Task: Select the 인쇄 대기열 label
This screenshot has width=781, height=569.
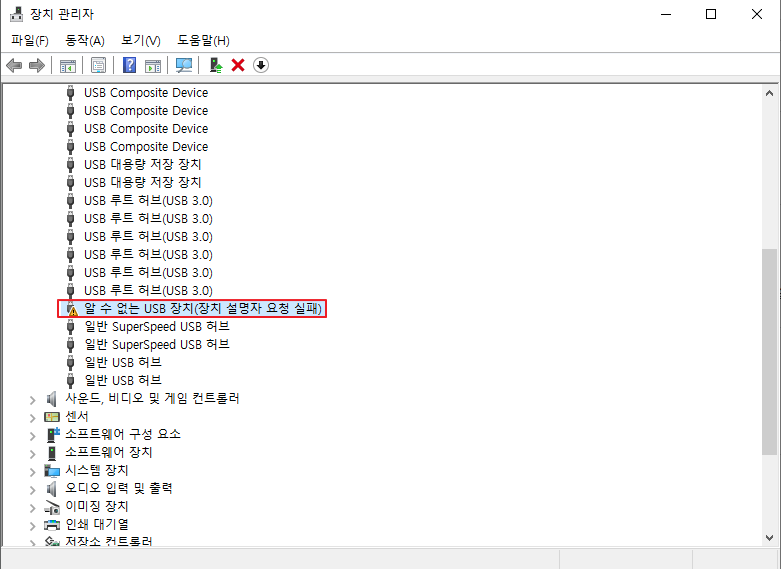Action: click(x=97, y=524)
